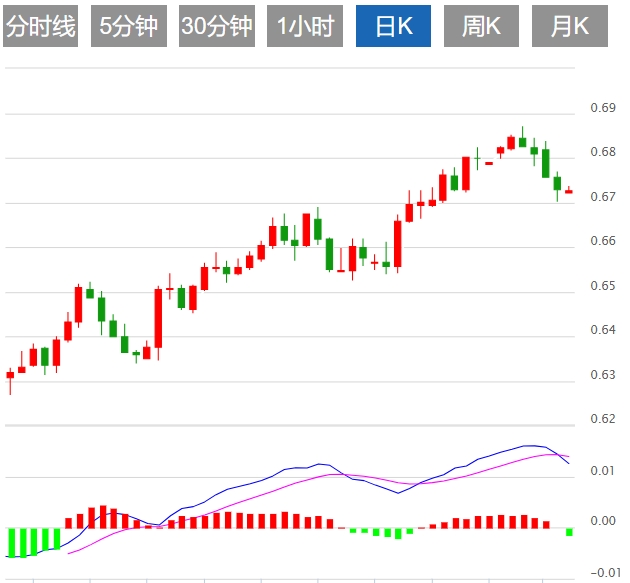The height and width of the screenshot is (583, 630).
Task: Click the 0.69 price axis label
Action: point(603,108)
